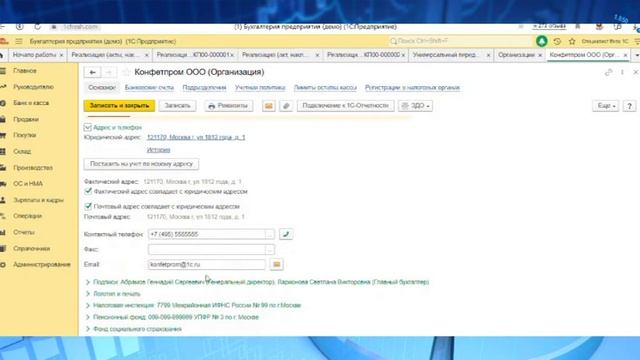Open История link under legal address

158,150
